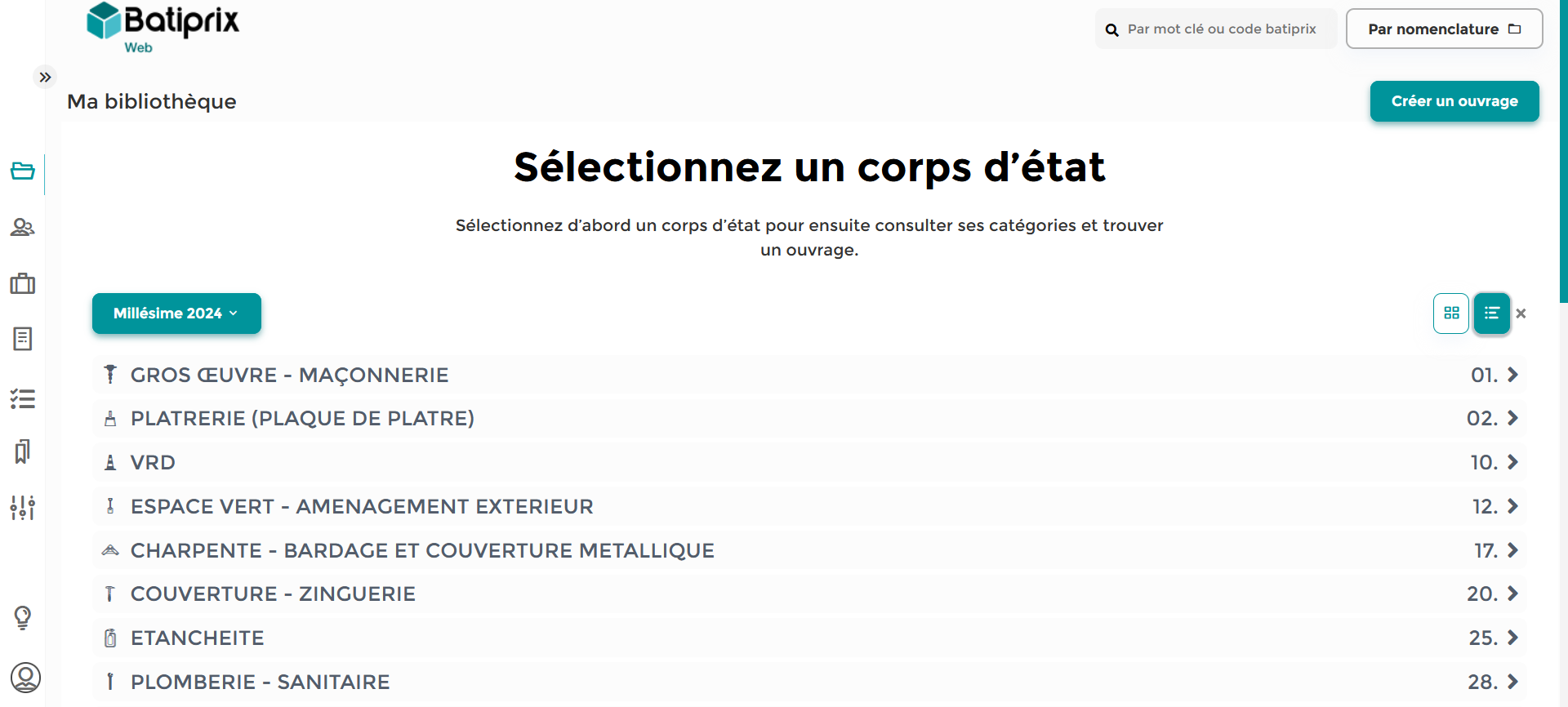
Task: Switch to list view display
Action: [1492, 313]
